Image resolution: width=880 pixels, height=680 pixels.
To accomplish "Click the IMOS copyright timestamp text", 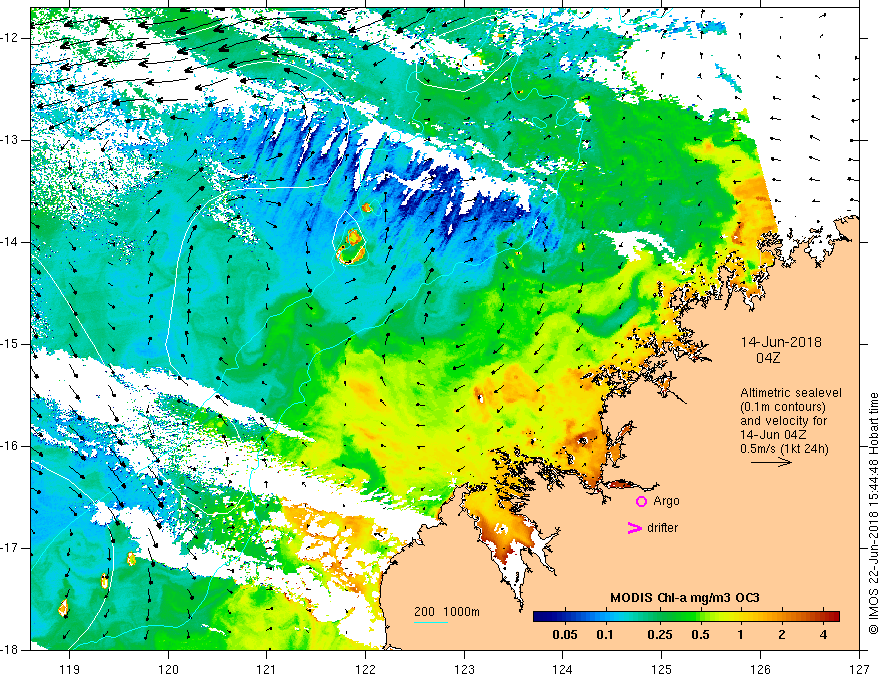I will pyautogui.click(x=873, y=513).
